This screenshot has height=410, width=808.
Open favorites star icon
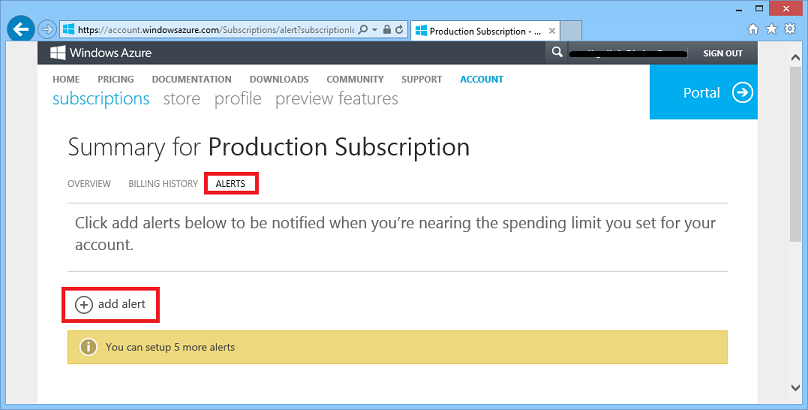click(771, 29)
